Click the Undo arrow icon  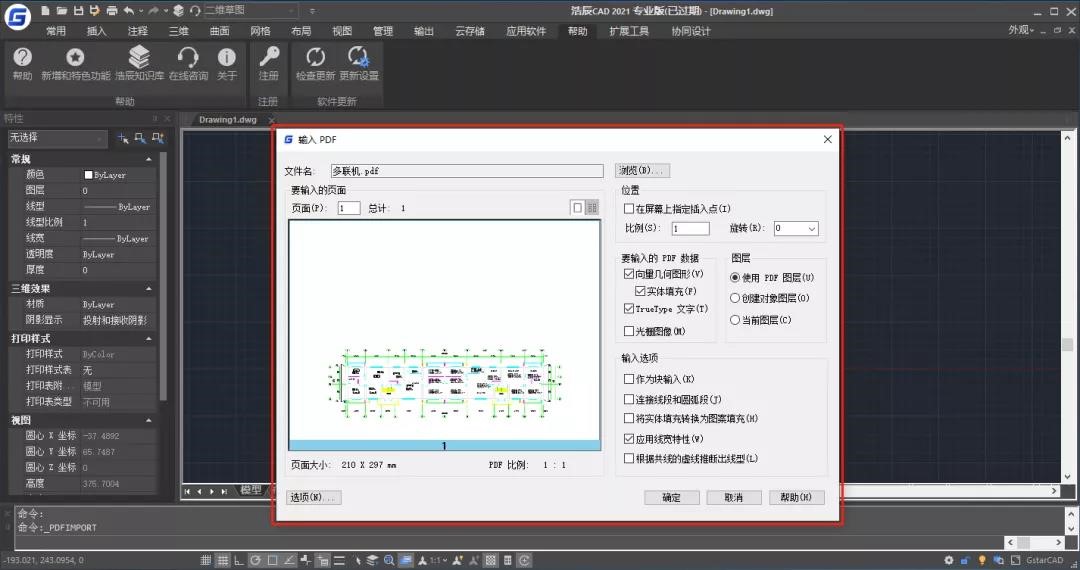coord(129,10)
